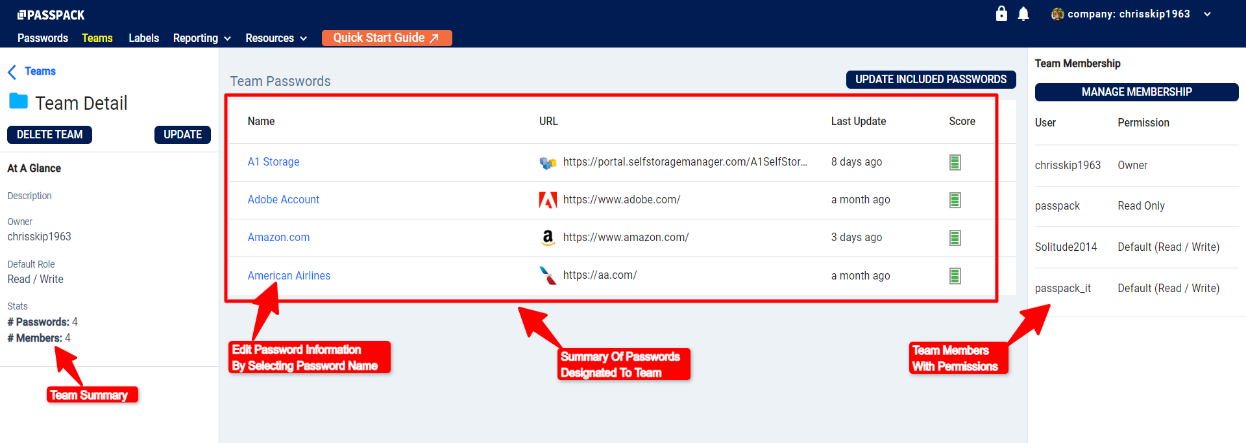
Task: Go back using the Teams chevron
Action: click(12, 72)
